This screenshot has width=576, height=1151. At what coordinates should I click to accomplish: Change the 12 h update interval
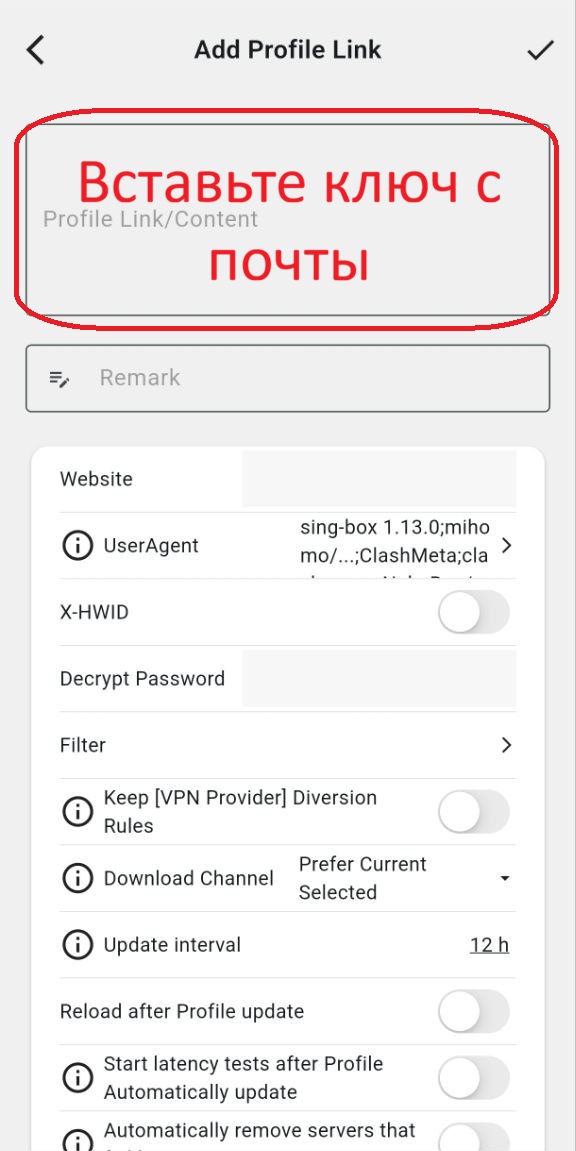coord(489,945)
